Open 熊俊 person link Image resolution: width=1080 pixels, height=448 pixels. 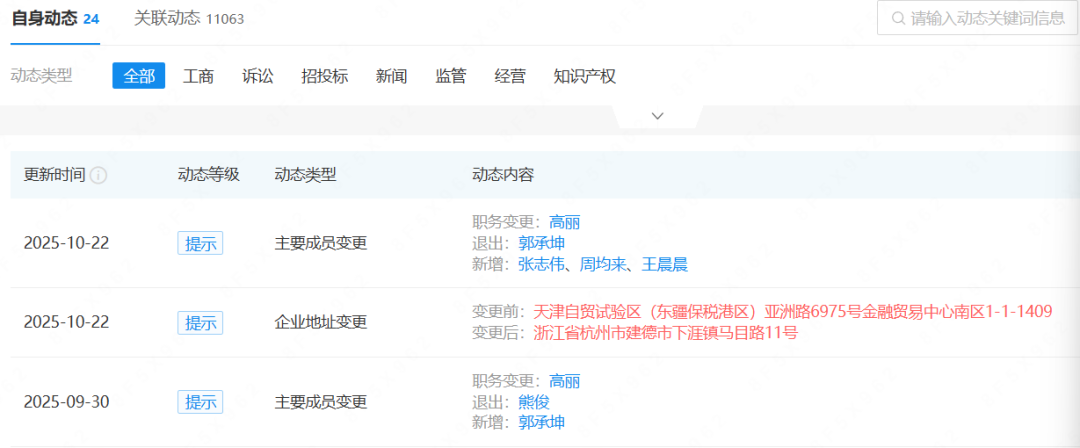534,402
